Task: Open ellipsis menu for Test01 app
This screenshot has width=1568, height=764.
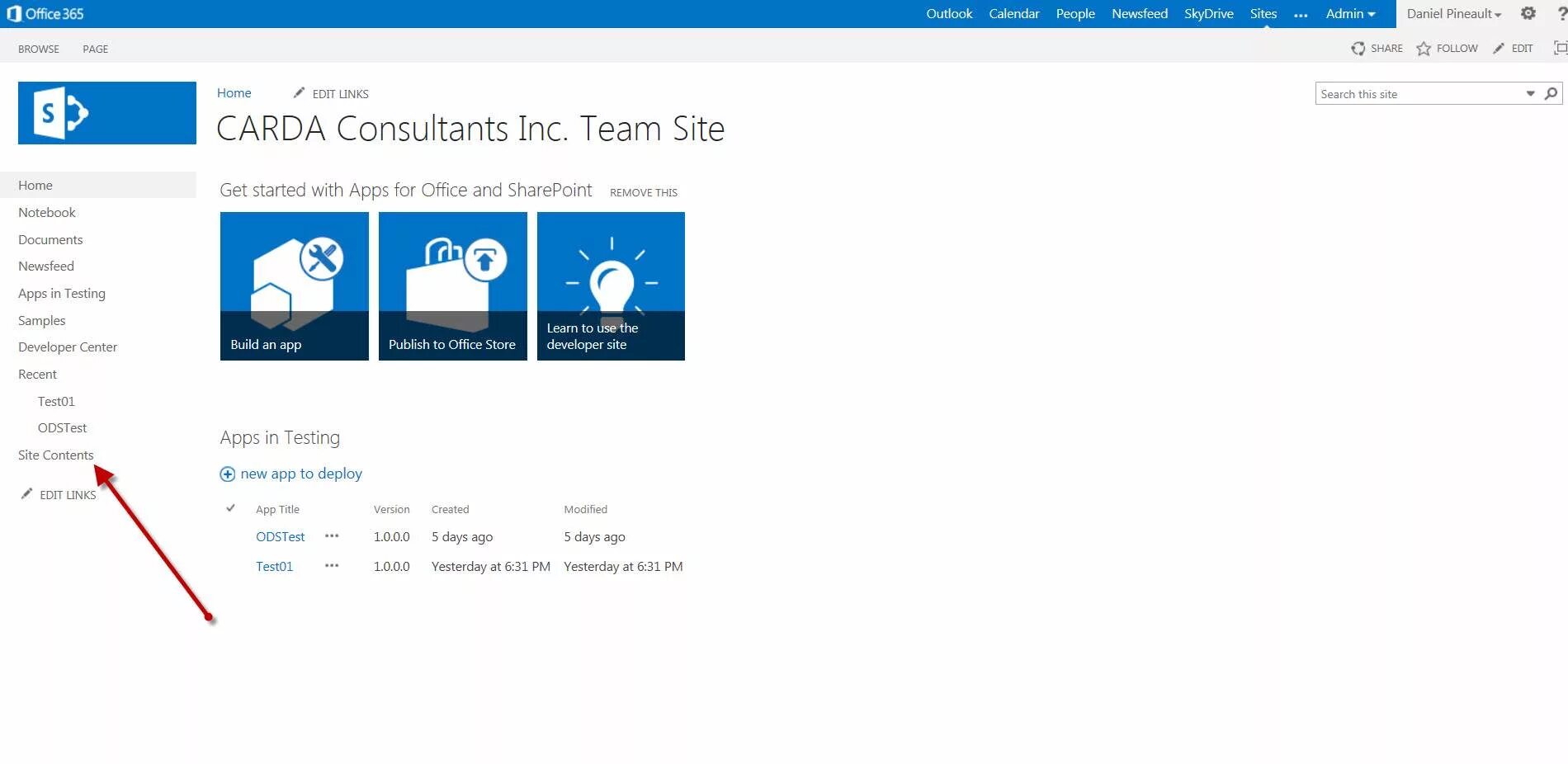Action: pos(332,566)
